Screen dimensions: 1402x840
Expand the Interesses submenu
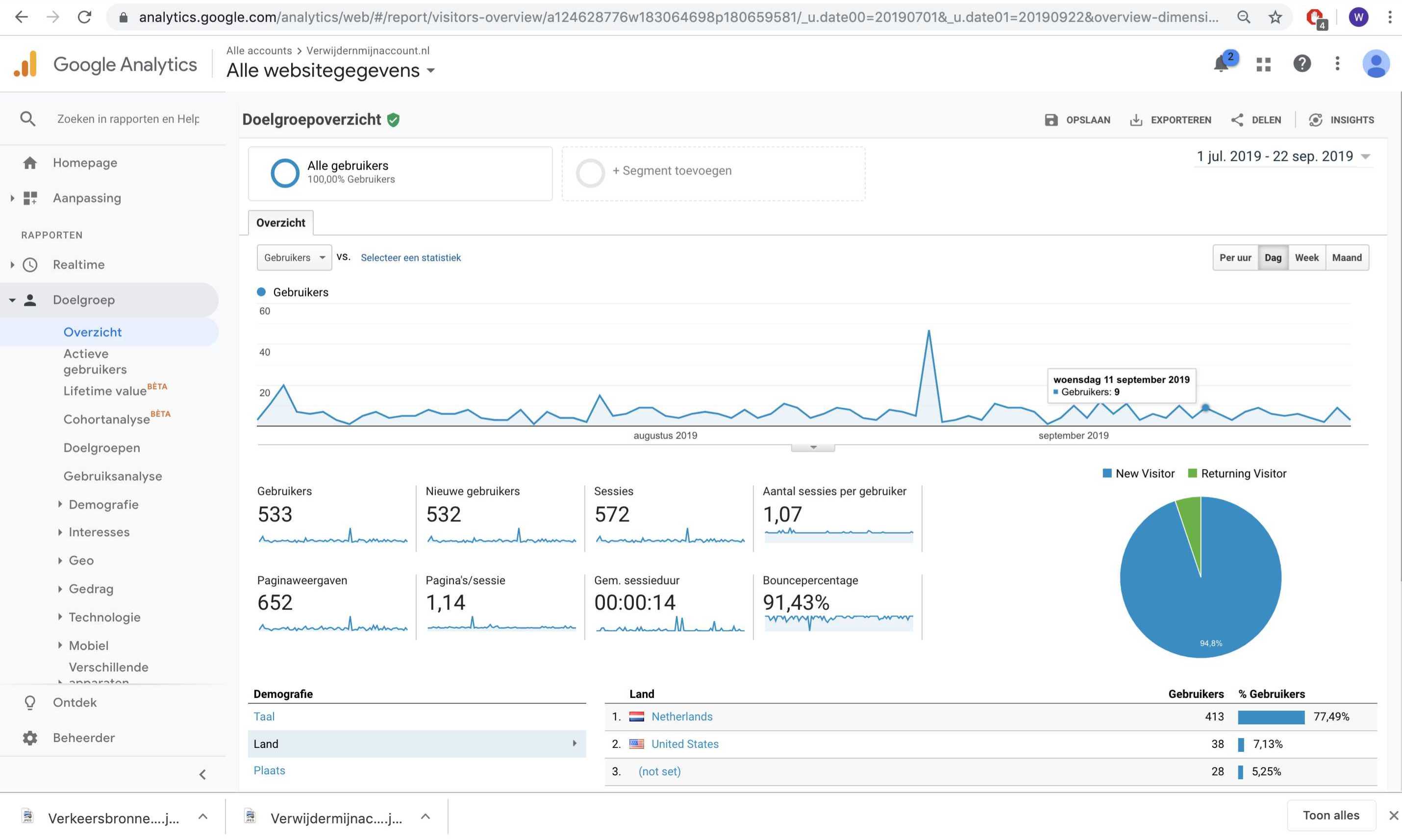coord(60,532)
